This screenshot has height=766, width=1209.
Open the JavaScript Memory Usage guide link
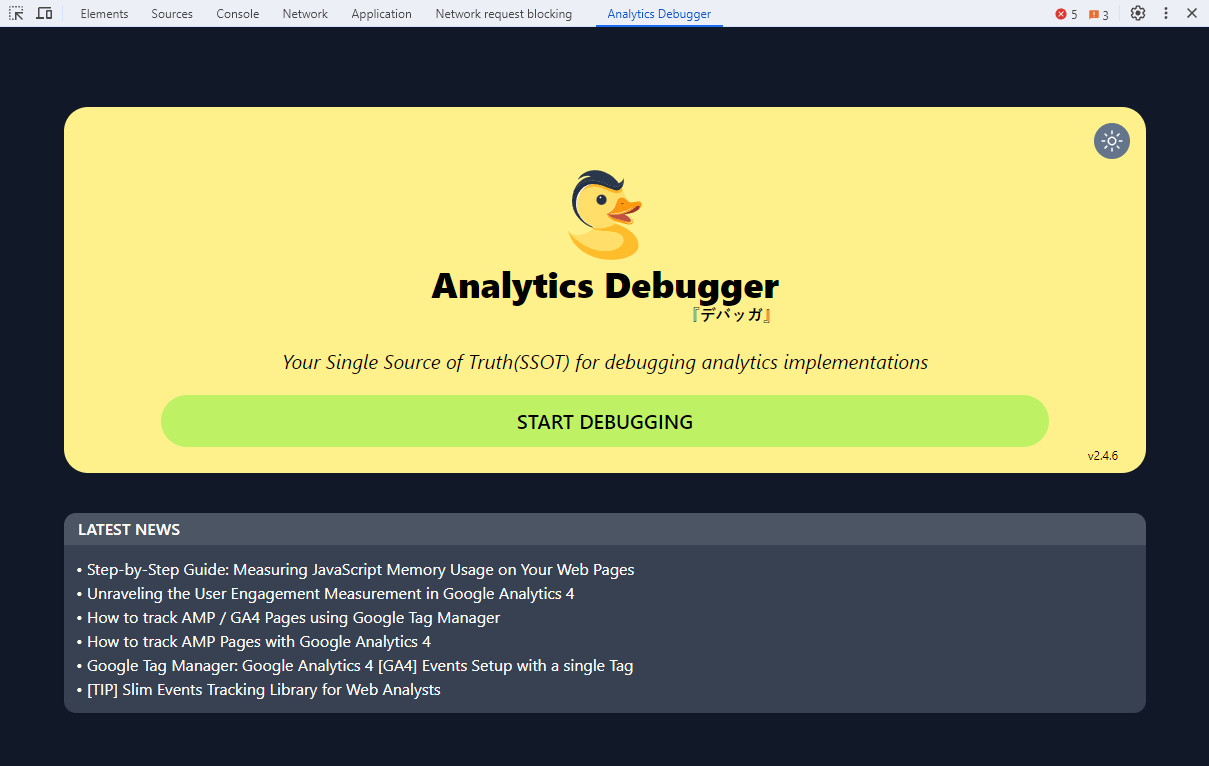[x=359, y=569]
